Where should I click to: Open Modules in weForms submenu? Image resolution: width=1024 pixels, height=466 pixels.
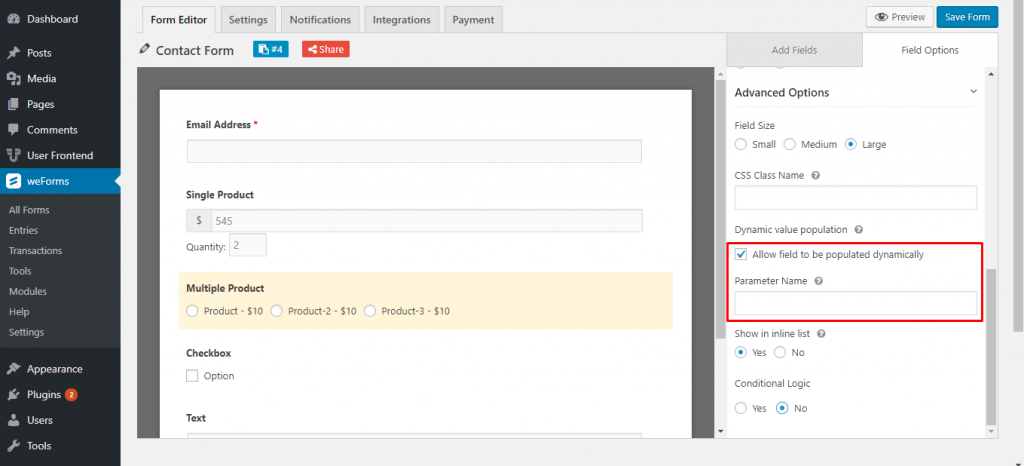[28, 291]
